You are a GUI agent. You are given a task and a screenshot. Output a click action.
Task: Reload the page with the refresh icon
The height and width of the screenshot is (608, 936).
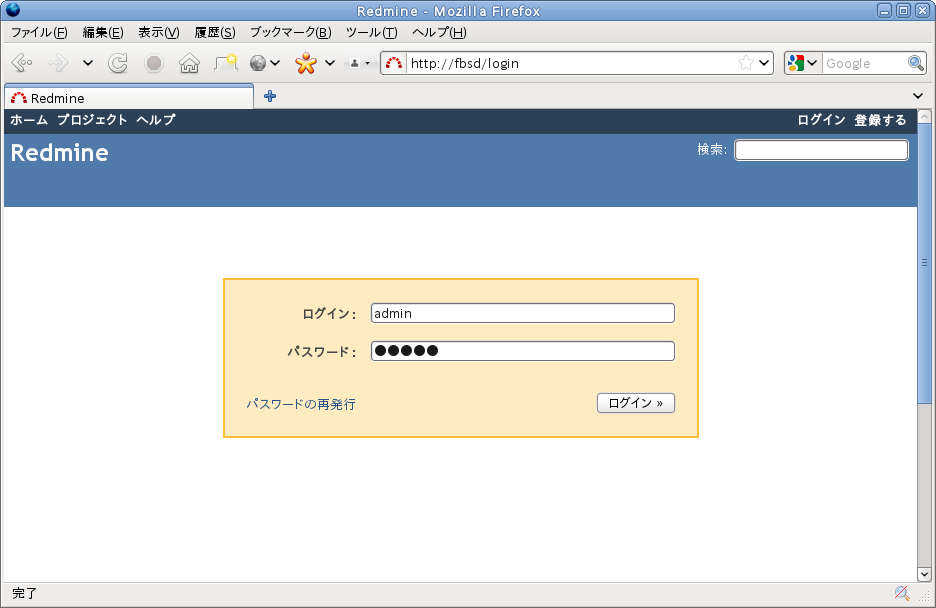click(118, 63)
